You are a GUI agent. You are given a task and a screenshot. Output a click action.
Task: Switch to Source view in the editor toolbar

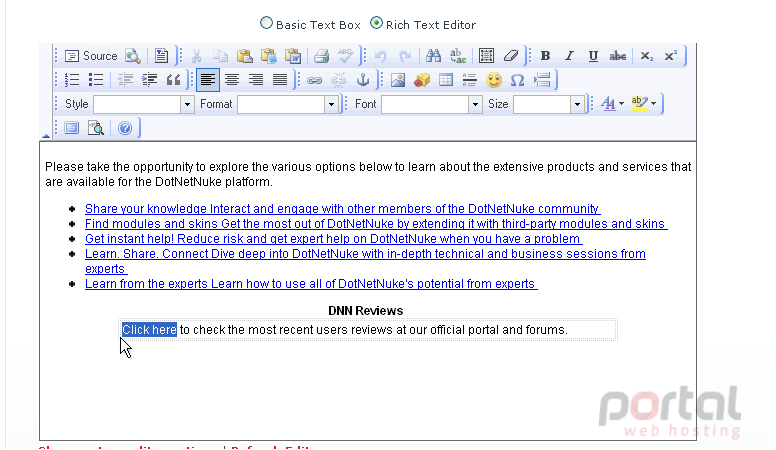coord(92,56)
